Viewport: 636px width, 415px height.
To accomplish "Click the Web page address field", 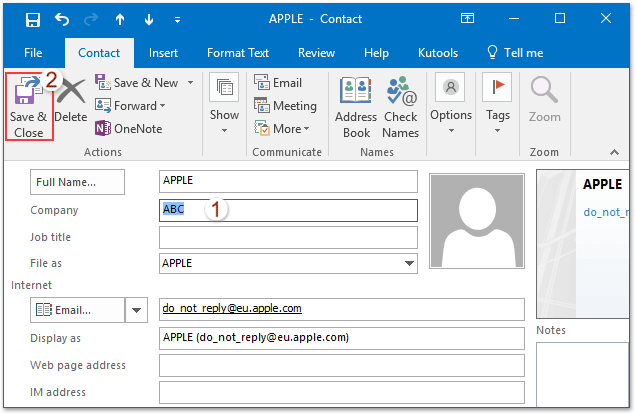I will 342,365.
